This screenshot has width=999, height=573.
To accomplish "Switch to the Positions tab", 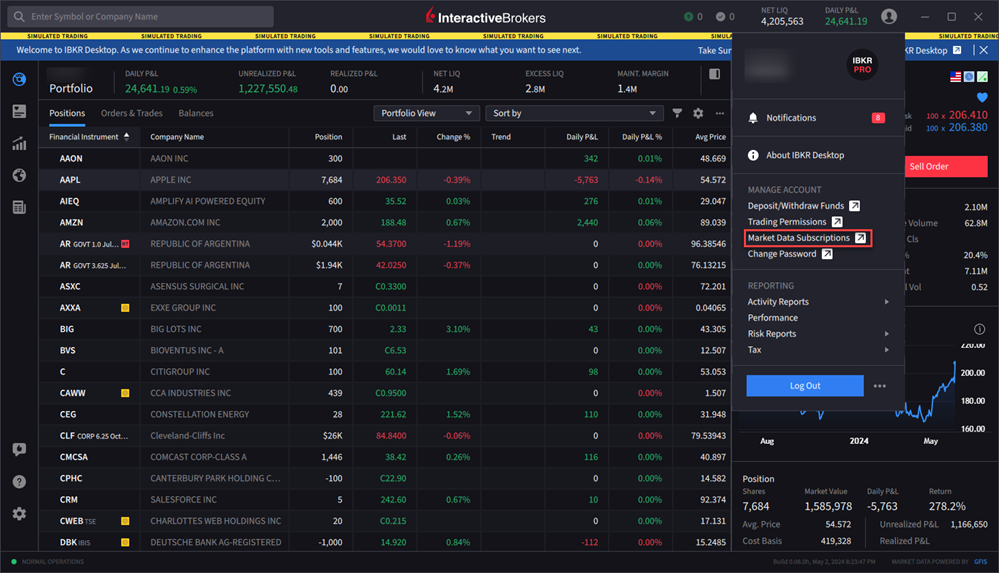I will click(67, 113).
